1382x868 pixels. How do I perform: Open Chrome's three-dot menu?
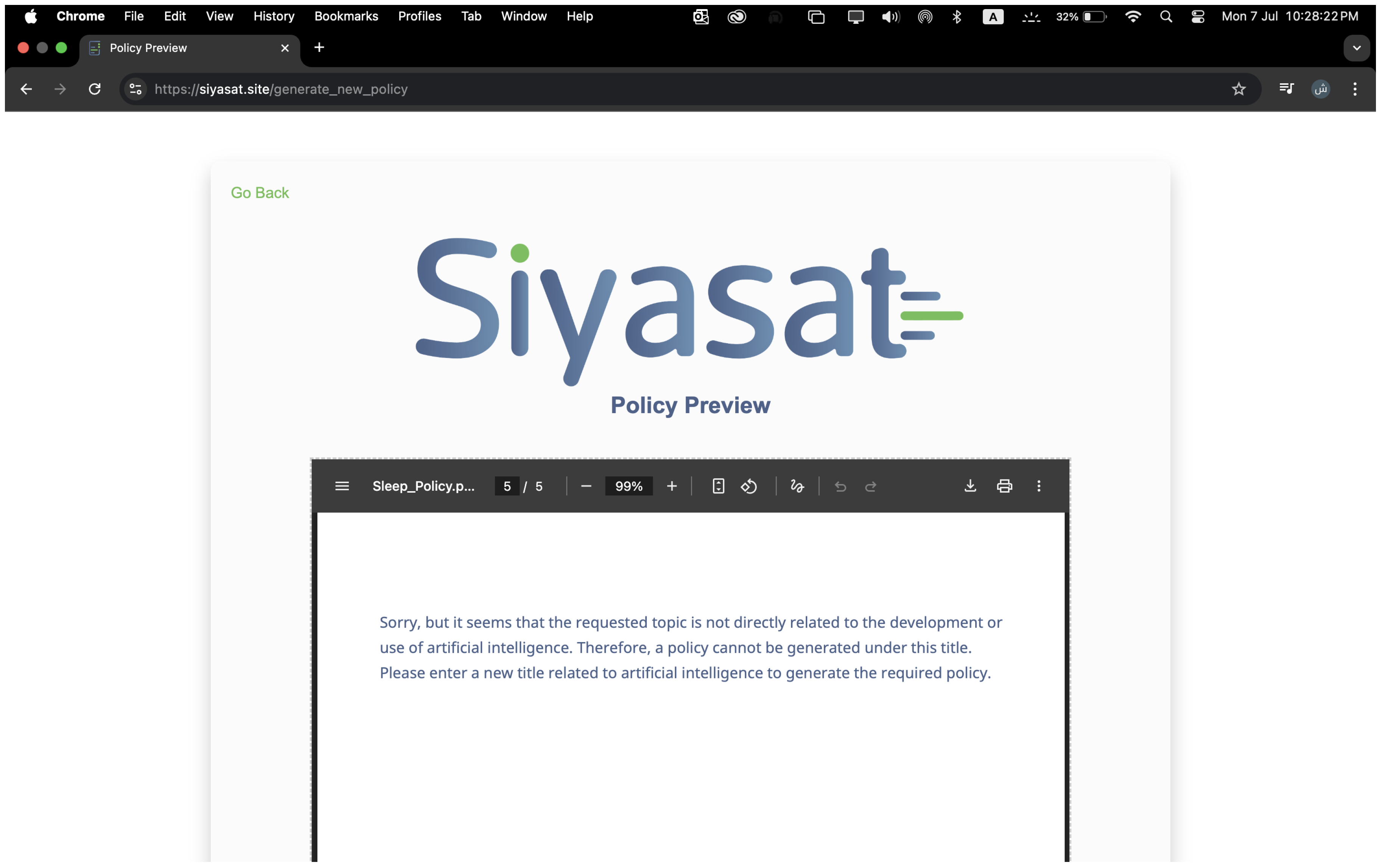[x=1355, y=89]
